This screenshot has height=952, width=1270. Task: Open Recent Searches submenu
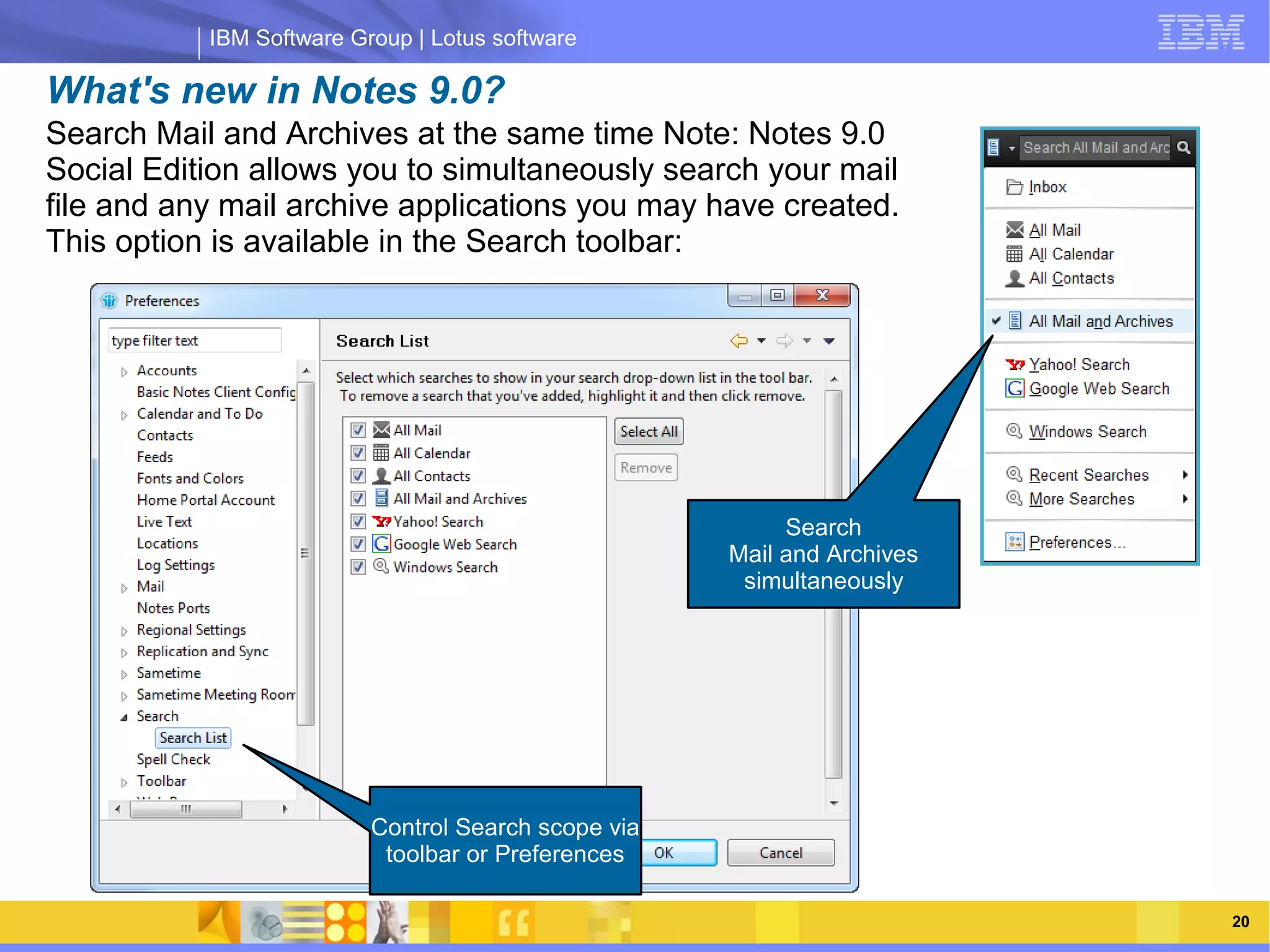point(1090,475)
